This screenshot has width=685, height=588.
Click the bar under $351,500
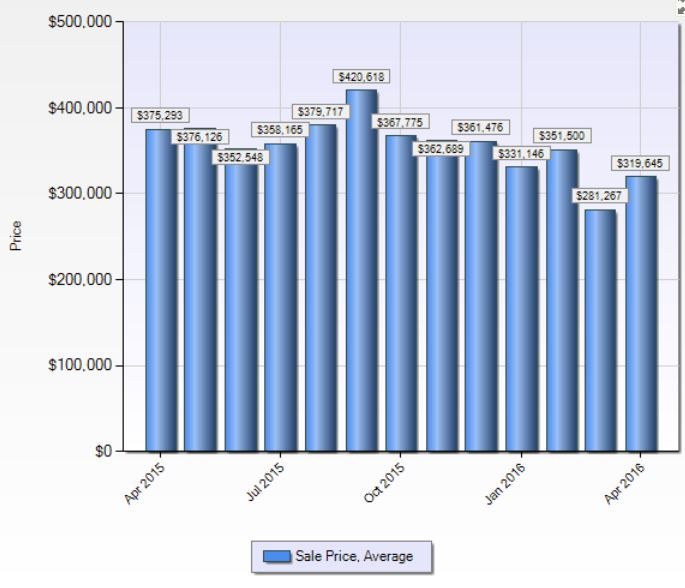point(561,301)
